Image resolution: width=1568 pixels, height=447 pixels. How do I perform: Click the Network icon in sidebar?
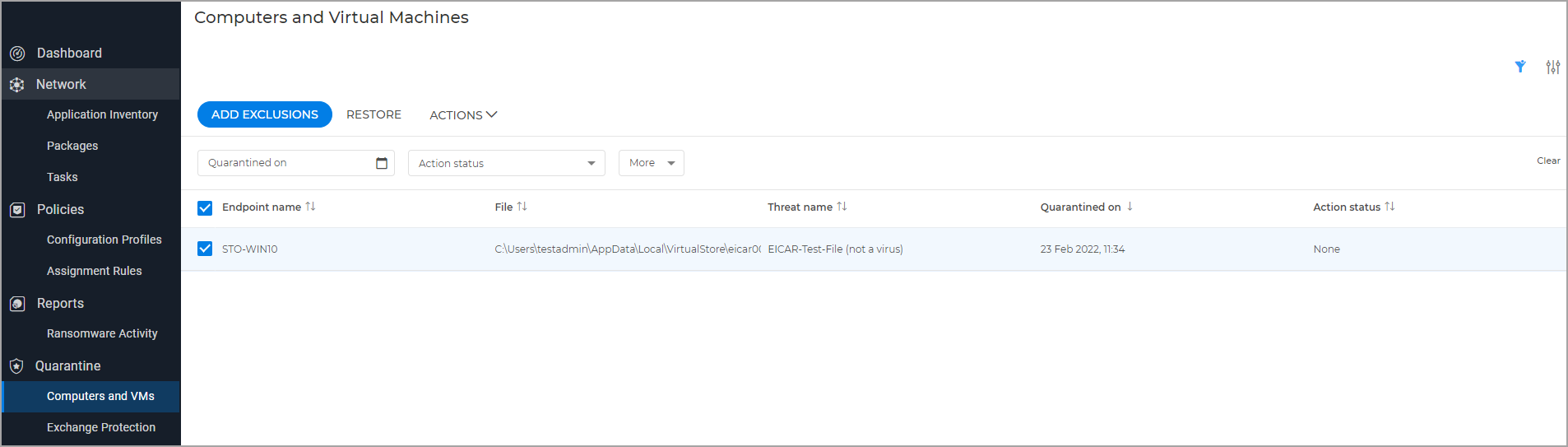coord(17,85)
